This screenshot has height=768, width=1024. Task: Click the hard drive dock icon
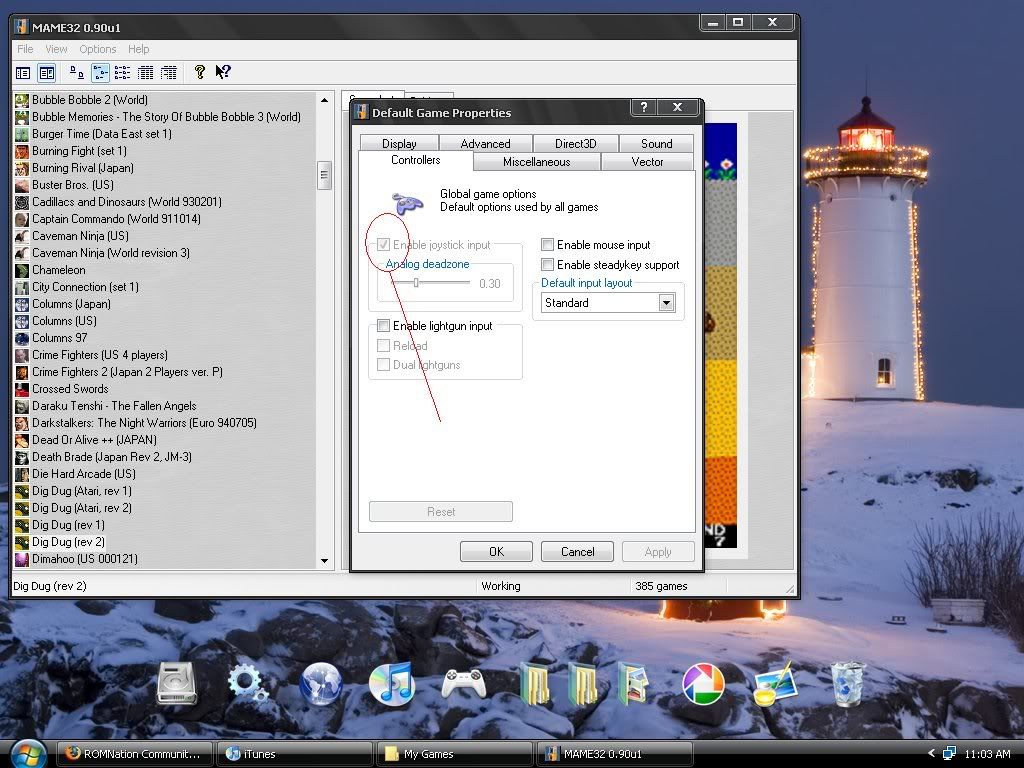click(x=176, y=684)
